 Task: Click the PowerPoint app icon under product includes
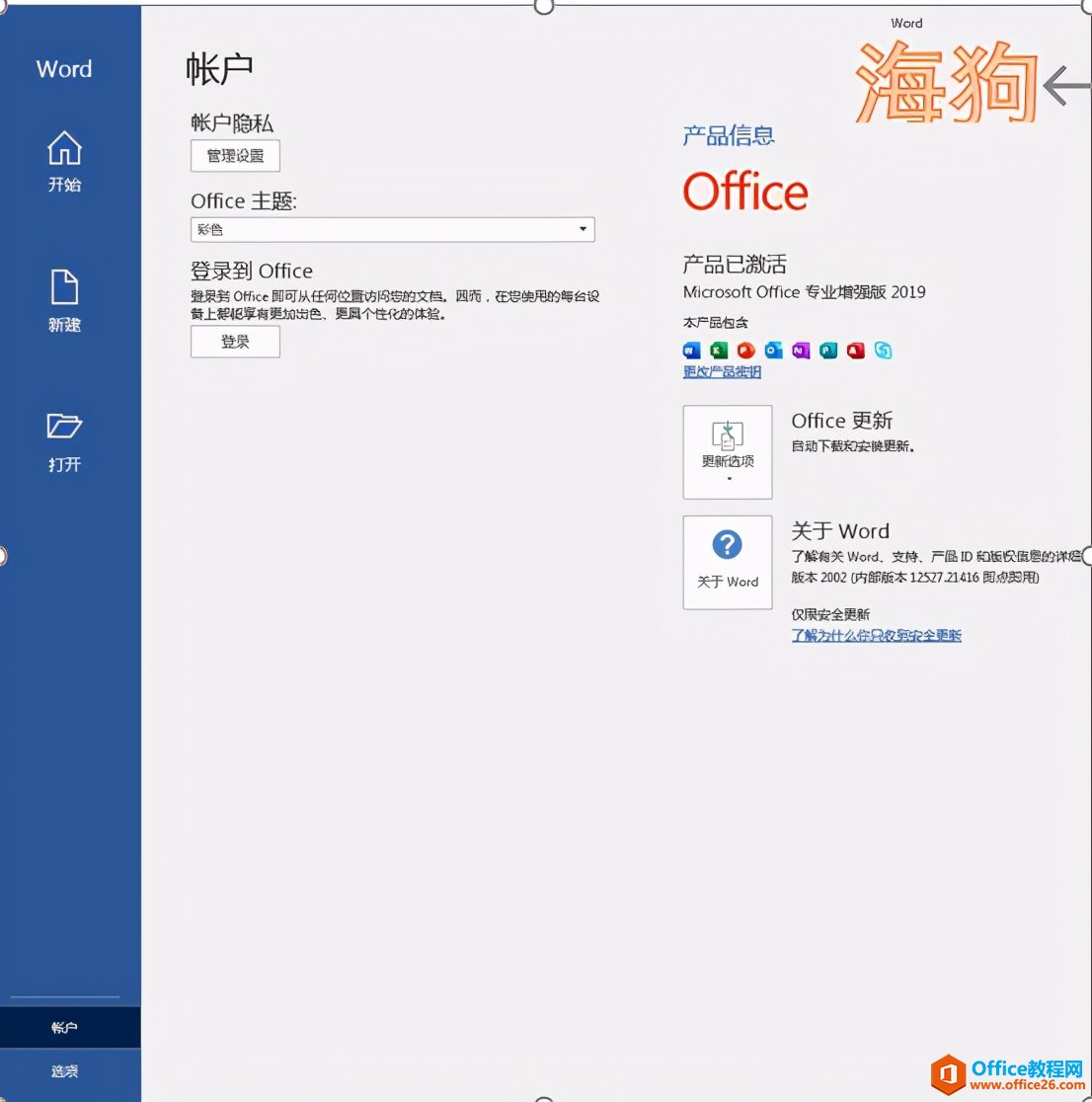pyautogui.click(x=746, y=350)
